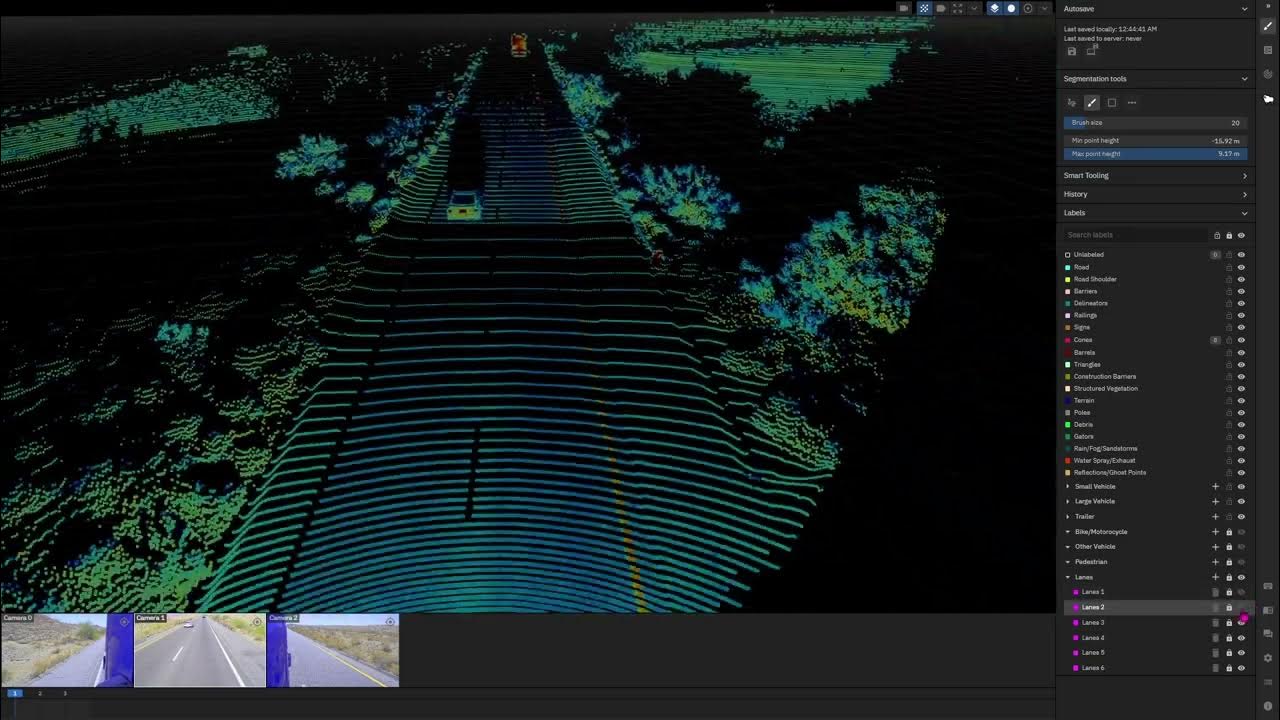
Task: Open the settings gear in right sidebar
Action: (x=1268, y=658)
